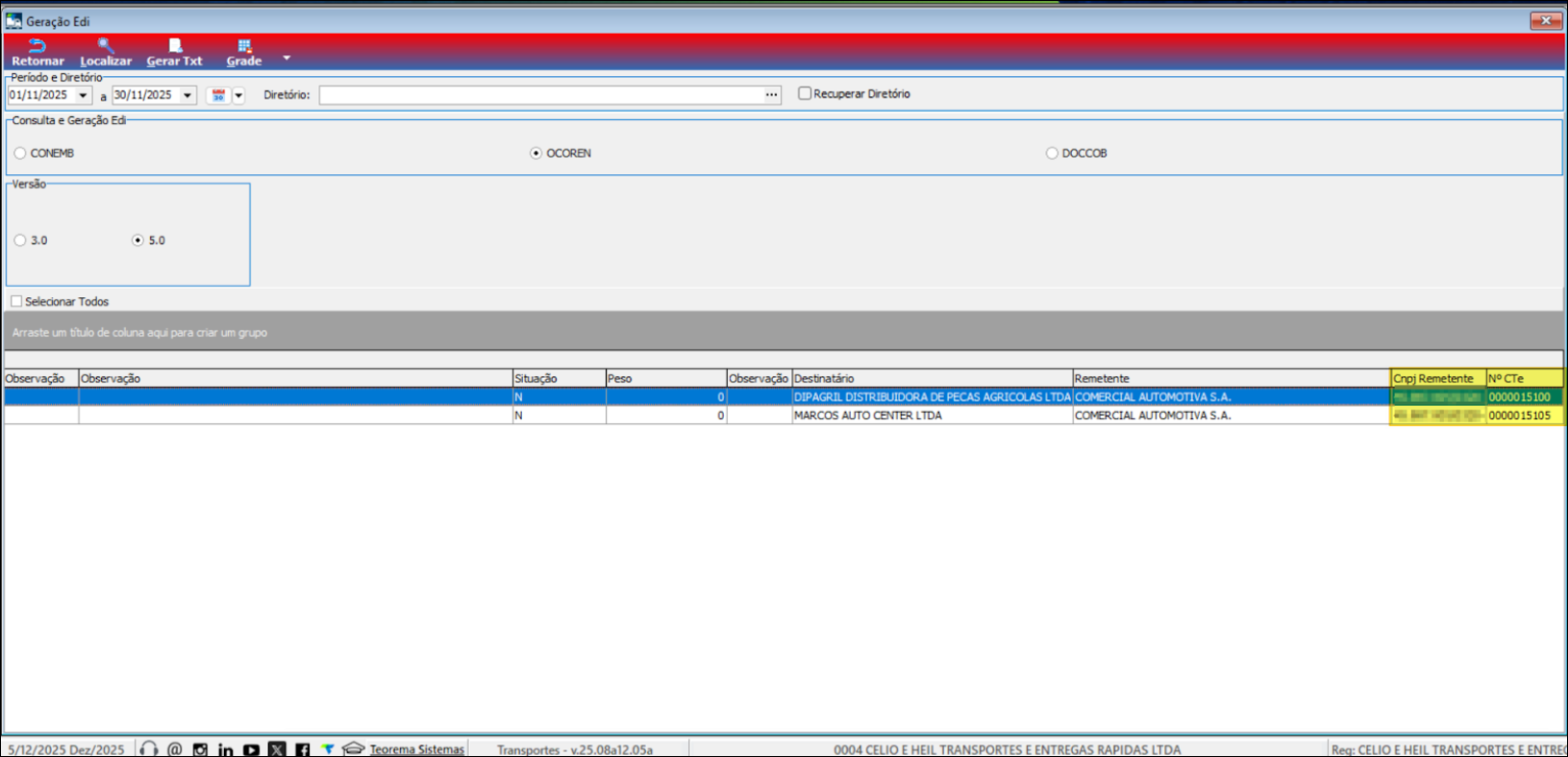Click the Localizar magnifier icon
This screenshot has width=1568, height=757.
click(106, 46)
